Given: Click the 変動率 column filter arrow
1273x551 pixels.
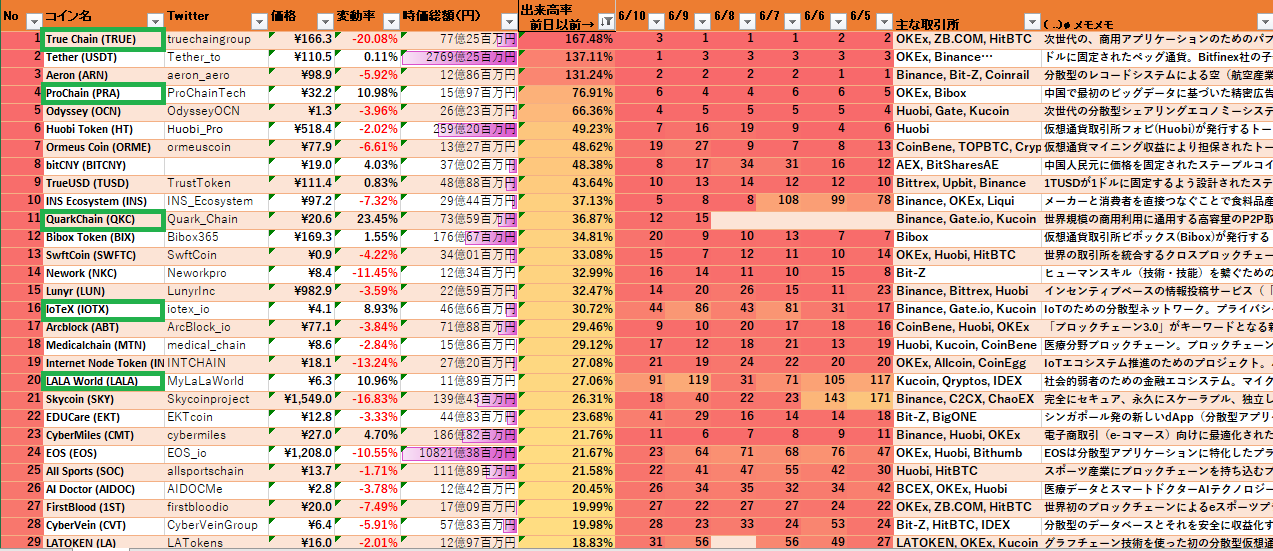Looking at the screenshot, I should tap(391, 20).
